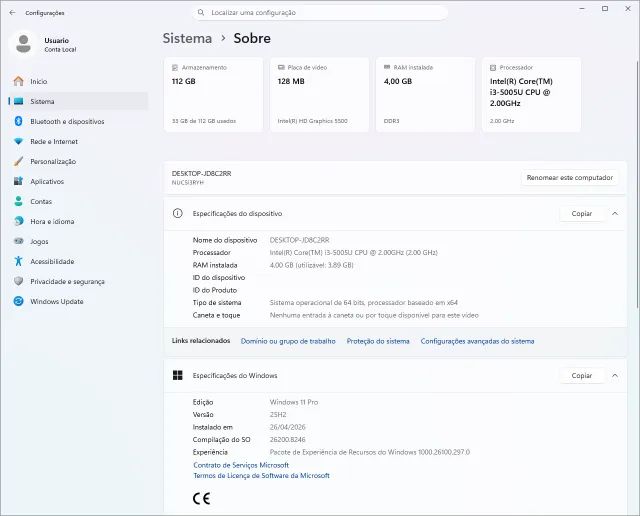Screen dimensions: 640x516
Task: Click the Privacidade e segurança shield icon
Action: (18, 281)
